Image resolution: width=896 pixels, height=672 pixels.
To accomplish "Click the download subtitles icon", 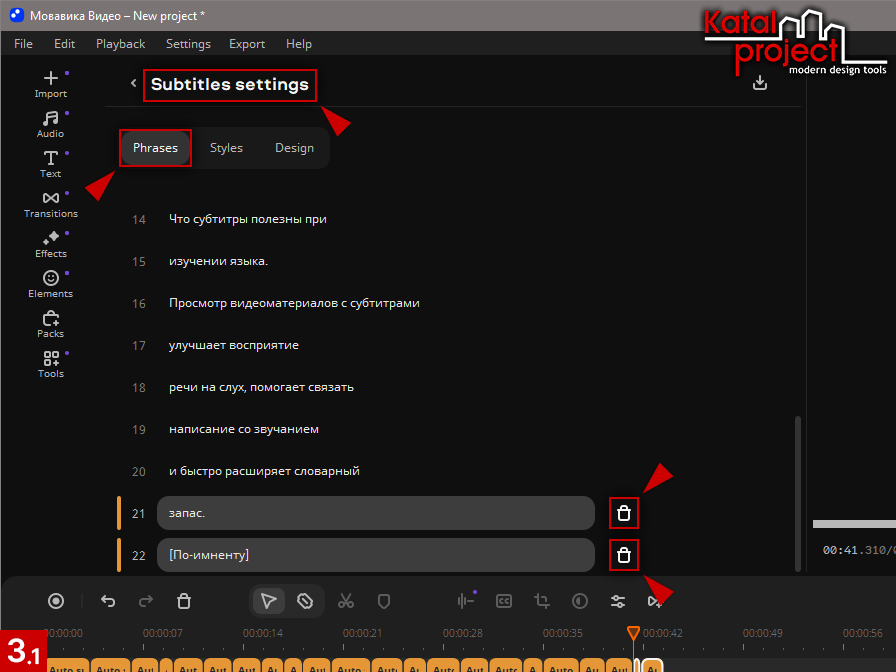I will click(x=760, y=83).
